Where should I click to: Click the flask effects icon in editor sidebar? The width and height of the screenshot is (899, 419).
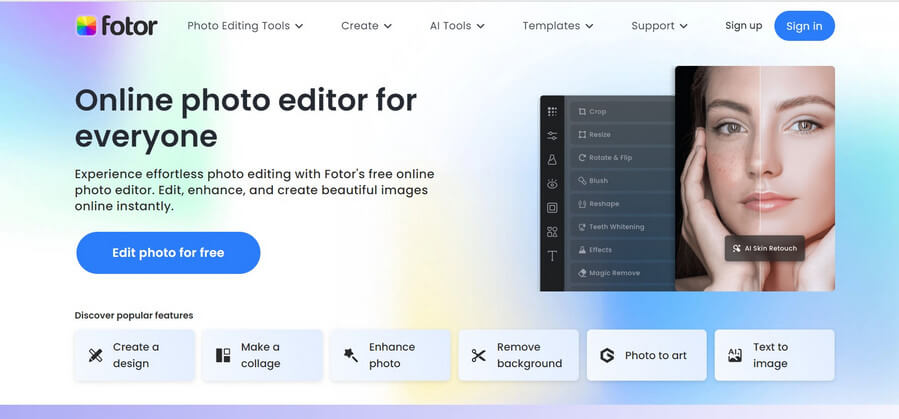pyautogui.click(x=552, y=160)
